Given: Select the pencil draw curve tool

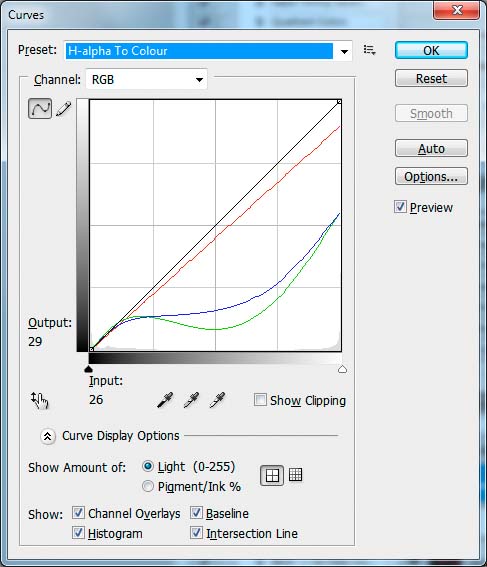Looking at the screenshot, I should point(64,109).
